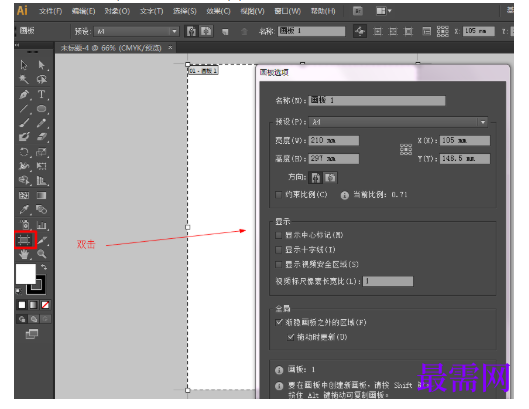Screen dimensions: 529x409
Task: Toggle 显示中心标记 show center mark checkbox
Action: (x=279, y=235)
